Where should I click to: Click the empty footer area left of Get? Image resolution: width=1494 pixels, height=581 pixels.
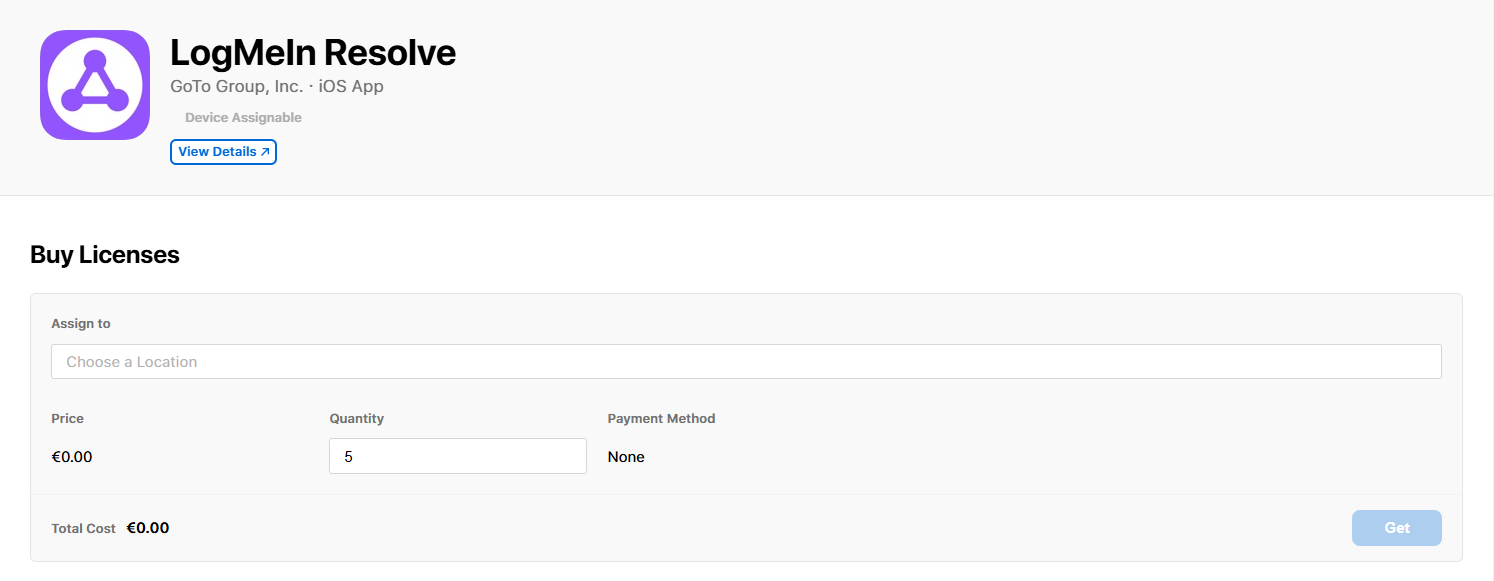760,528
